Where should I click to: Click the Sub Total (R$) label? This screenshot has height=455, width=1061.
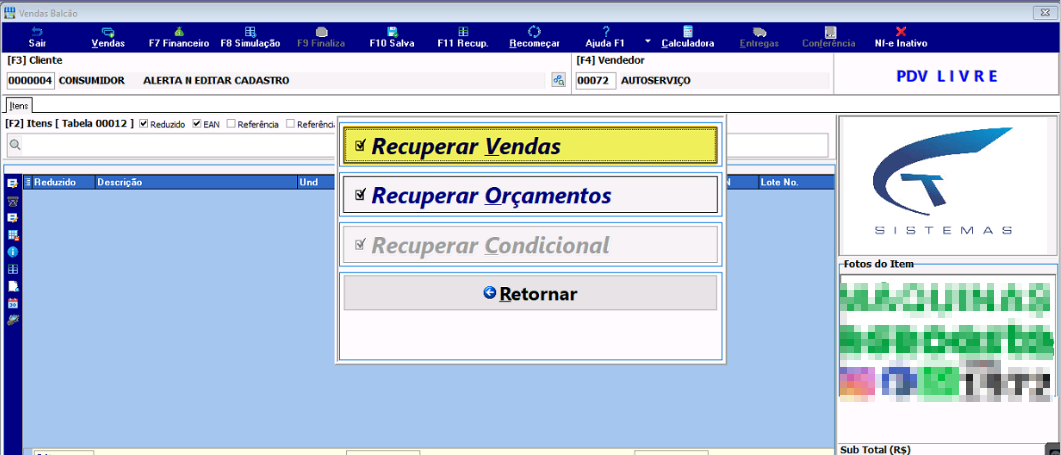[x=875, y=450]
